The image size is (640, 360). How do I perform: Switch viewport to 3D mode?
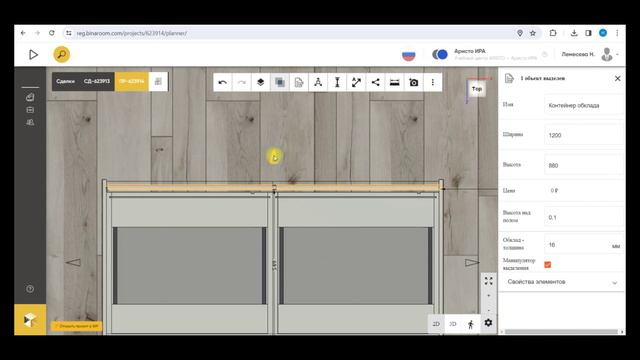coord(453,324)
